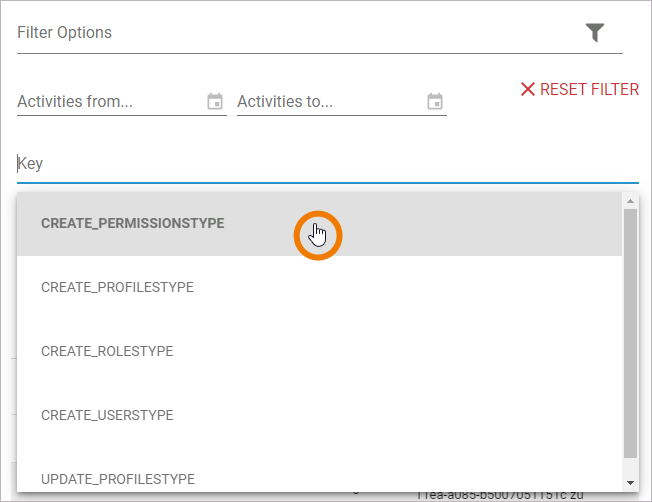Click the red X icon beside RESET FILTER
652x502 pixels.
(x=528, y=89)
